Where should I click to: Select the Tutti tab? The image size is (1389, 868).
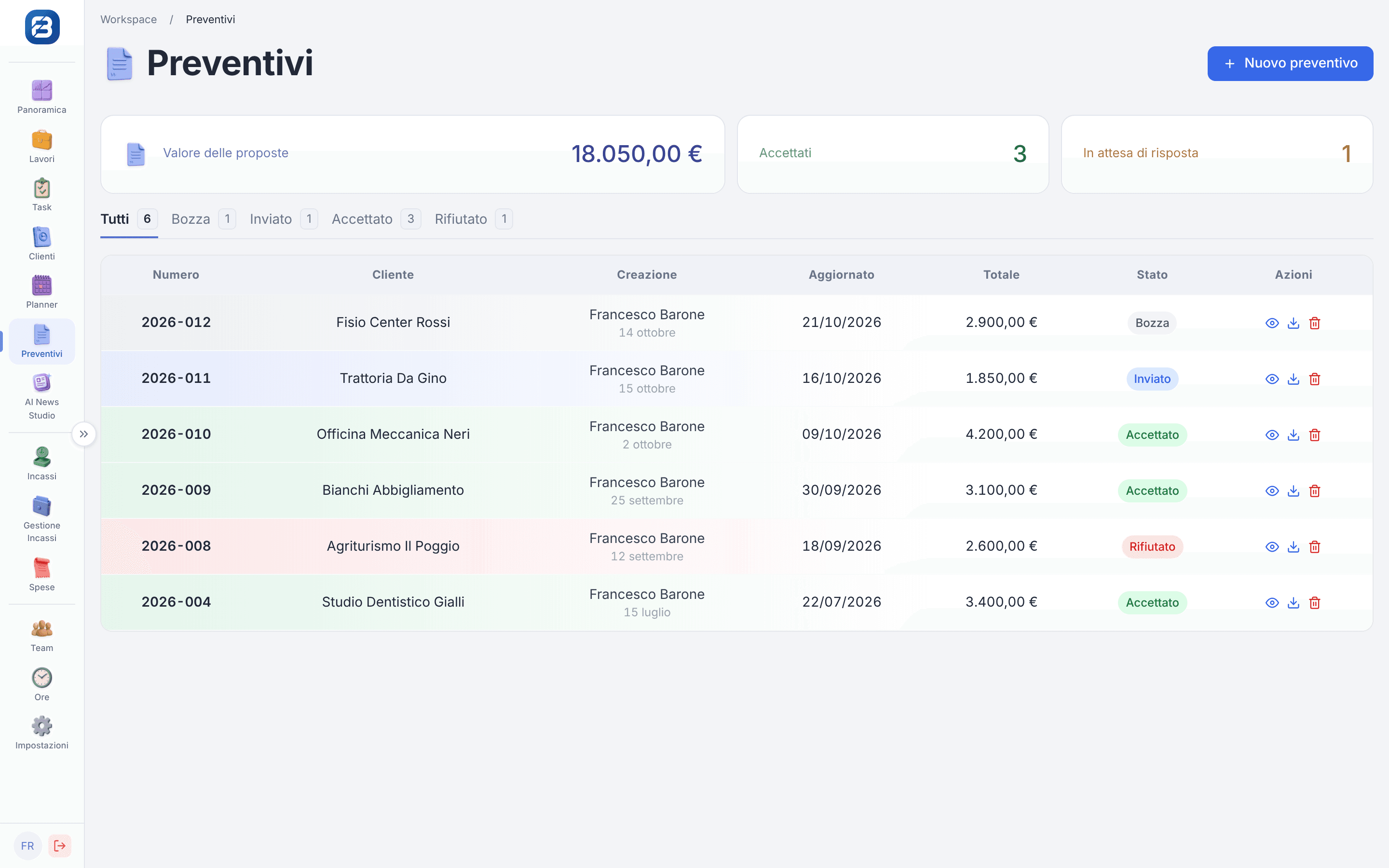pyautogui.click(x=129, y=219)
